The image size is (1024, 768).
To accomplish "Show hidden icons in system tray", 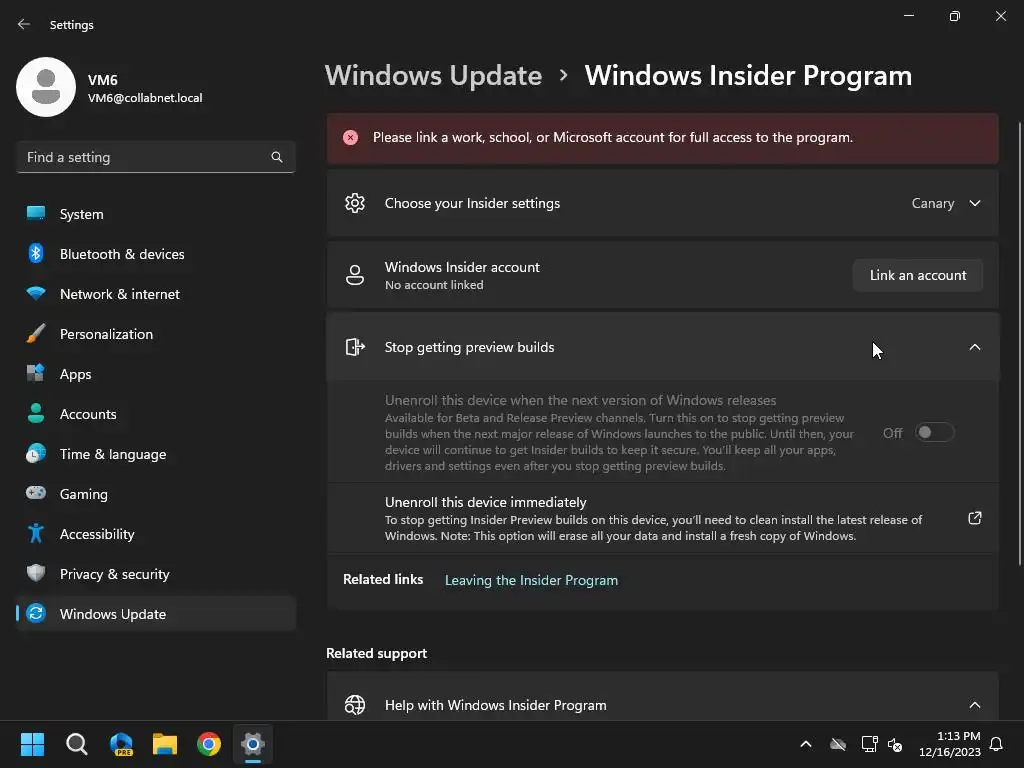I will (x=806, y=744).
